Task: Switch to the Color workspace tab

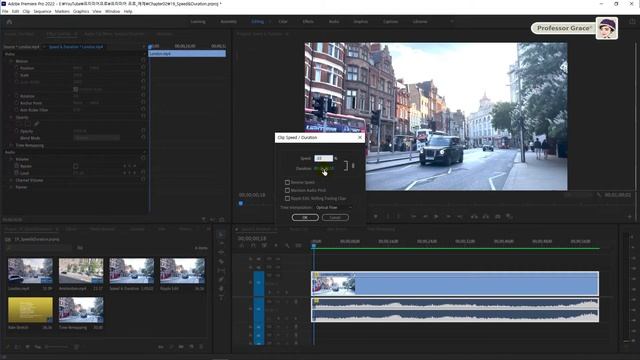Action: [283, 22]
